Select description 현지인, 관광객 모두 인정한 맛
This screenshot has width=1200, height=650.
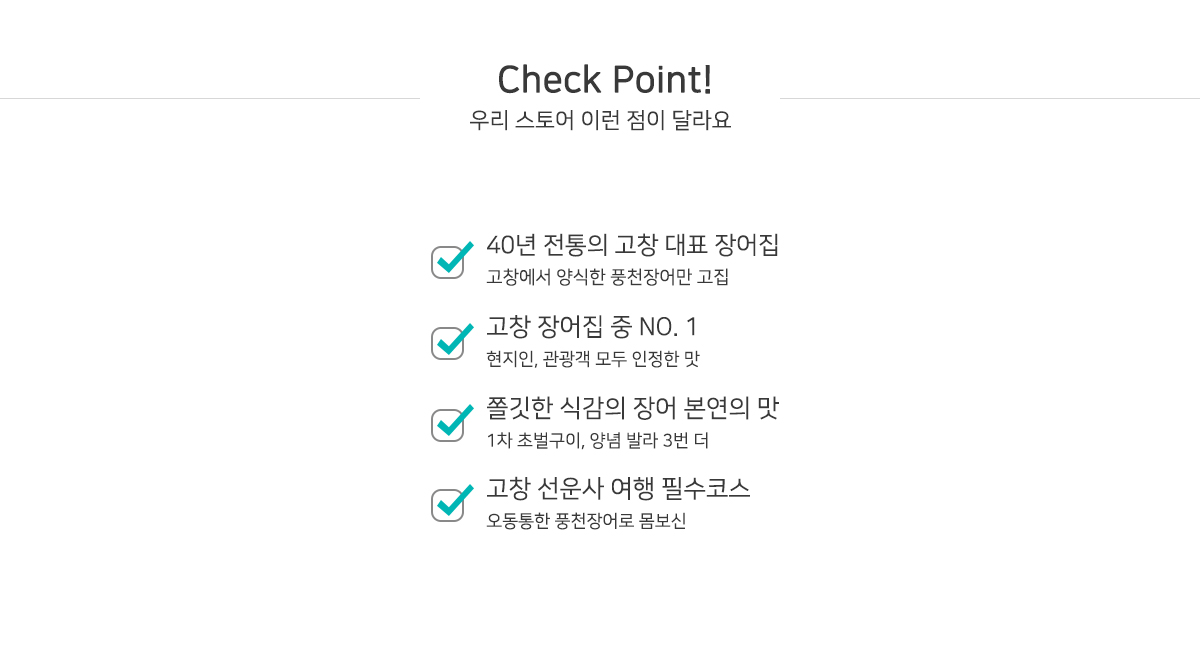593,359
